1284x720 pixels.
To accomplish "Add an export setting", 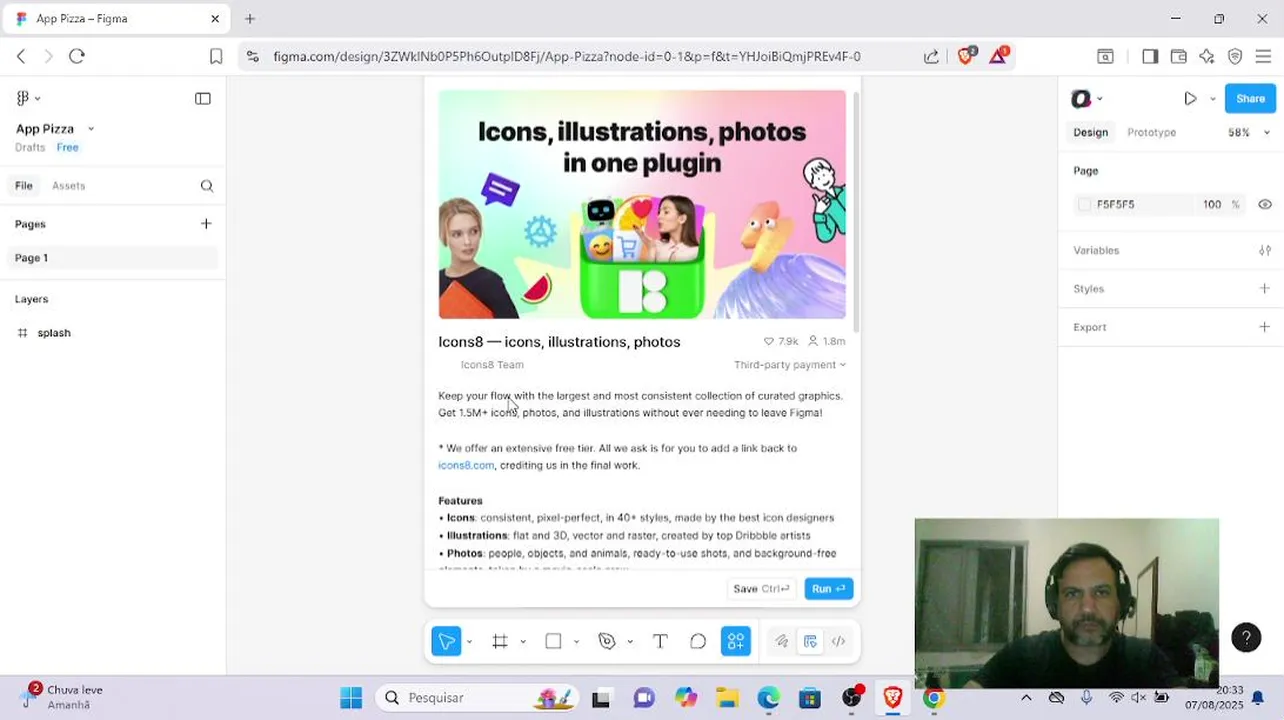I will (x=1264, y=327).
